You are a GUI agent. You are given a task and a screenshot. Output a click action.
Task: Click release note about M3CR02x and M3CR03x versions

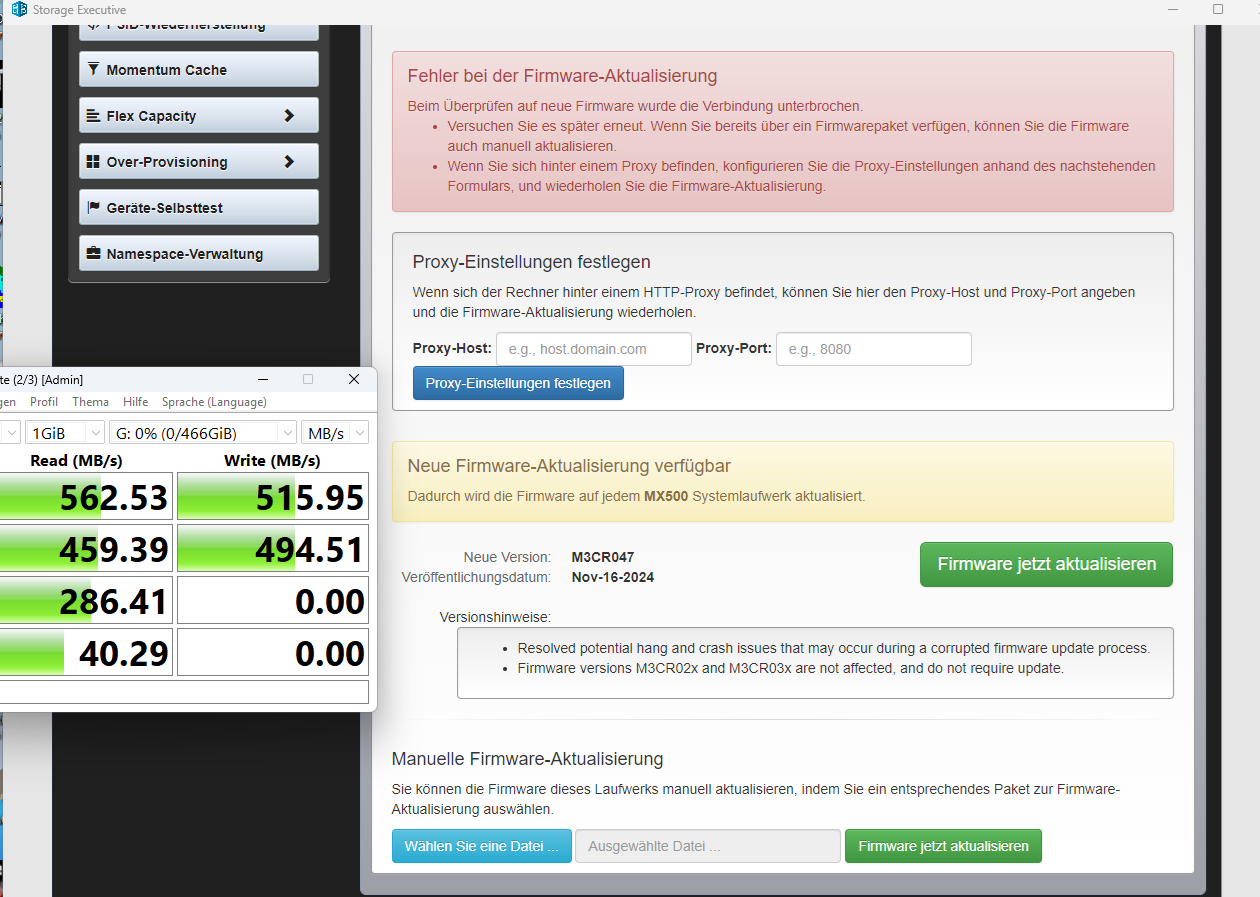(790, 668)
